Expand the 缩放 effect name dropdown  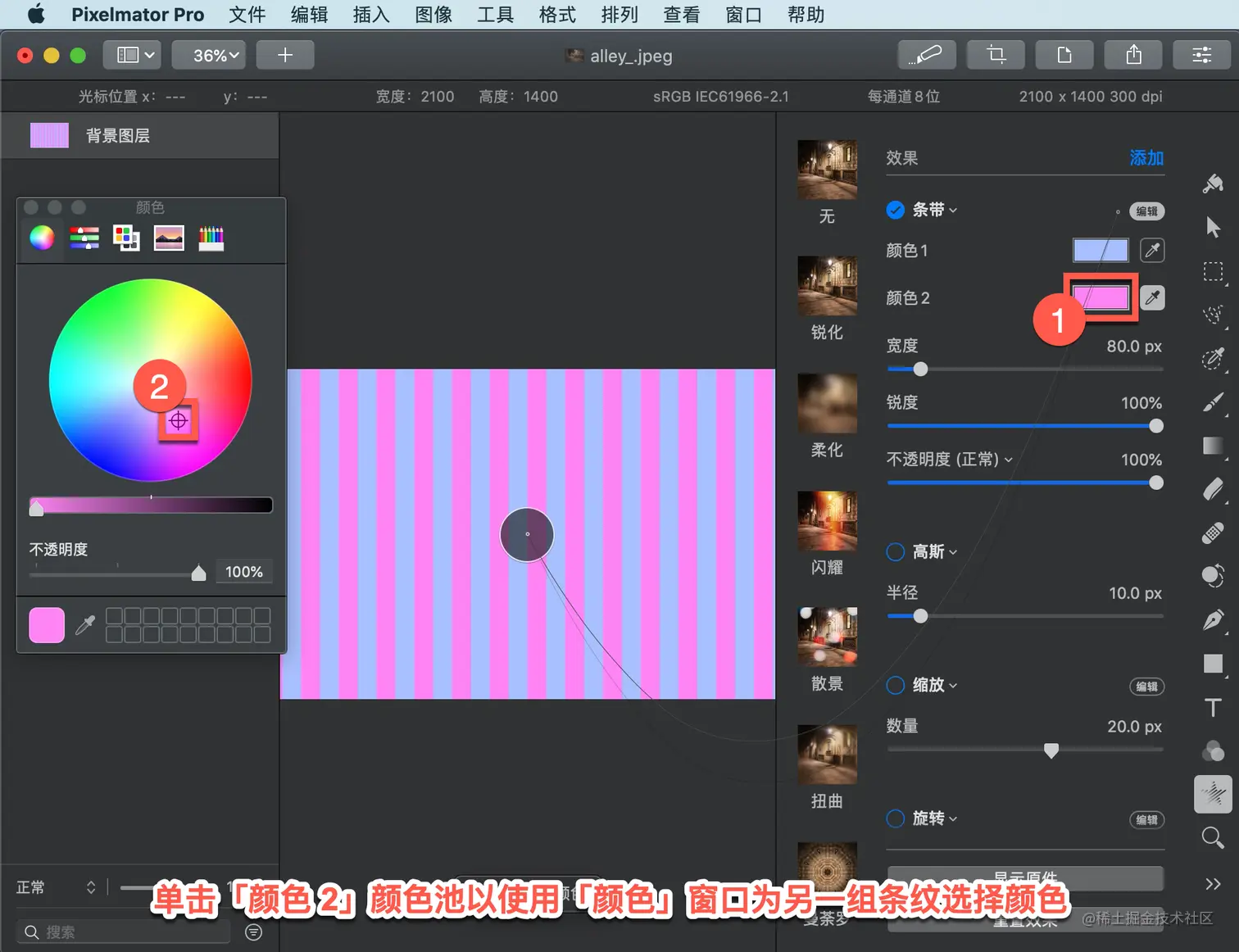[935, 685]
